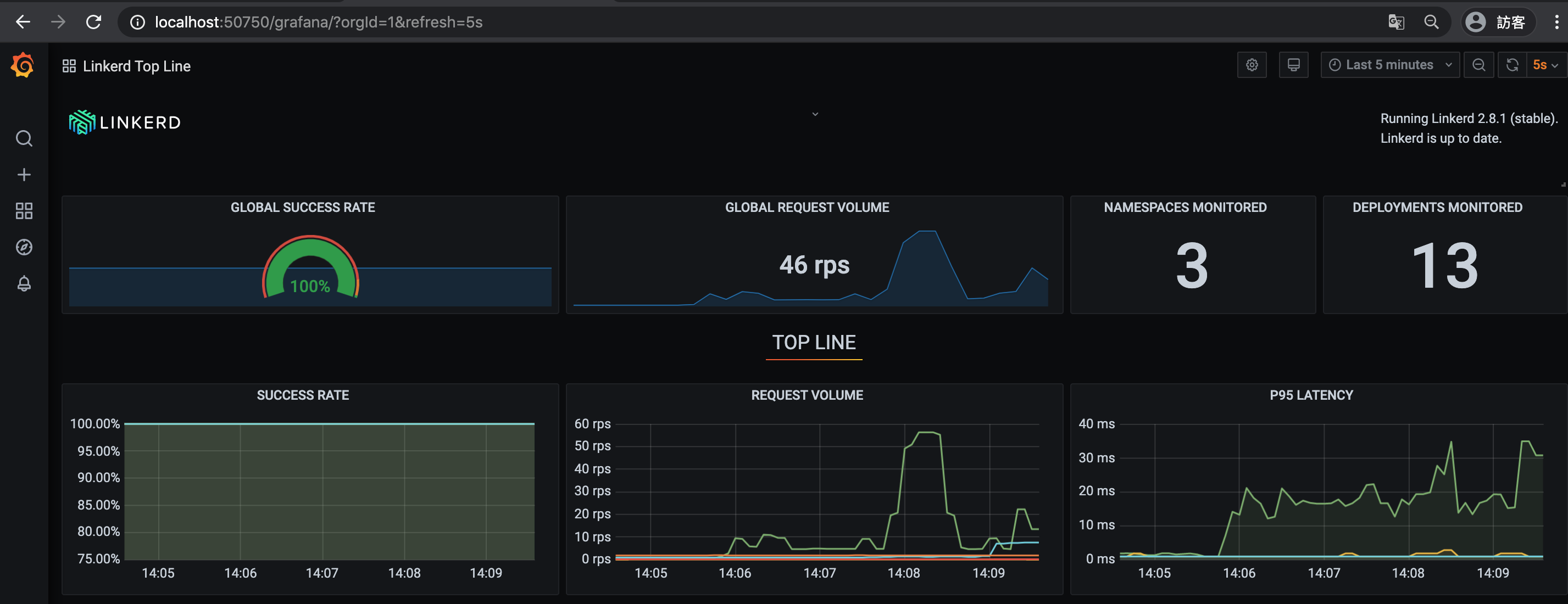1568x604 pixels.
Task: Expand the small chevron above the panels
Action: pos(815,114)
